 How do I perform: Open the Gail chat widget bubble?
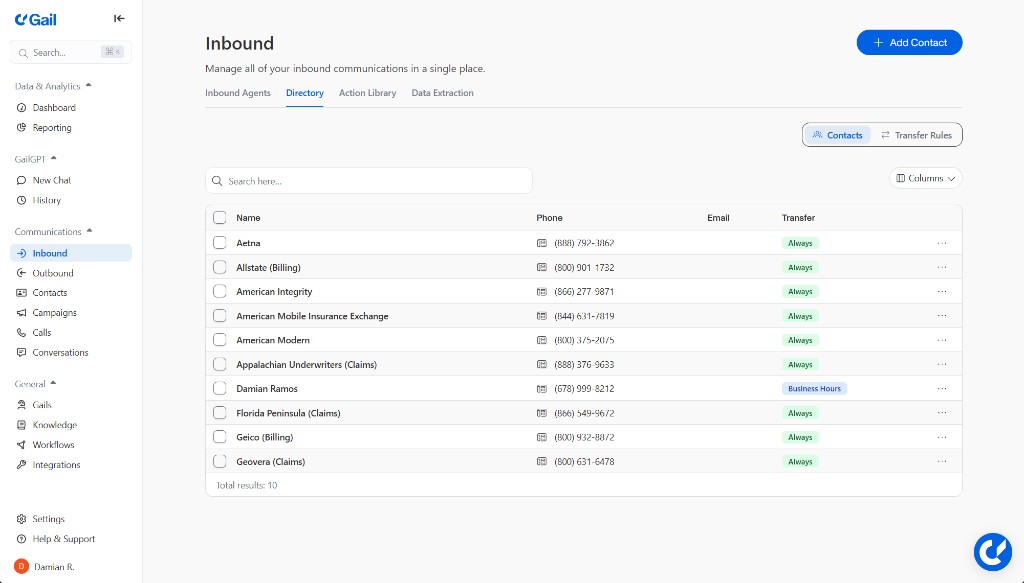click(992, 551)
